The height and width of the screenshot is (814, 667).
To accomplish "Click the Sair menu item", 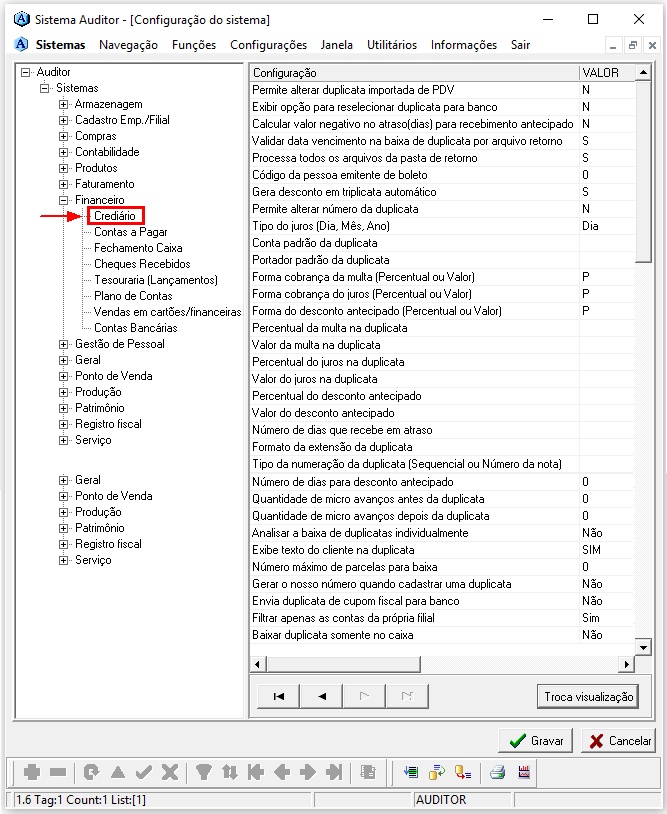I will tap(520, 45).
